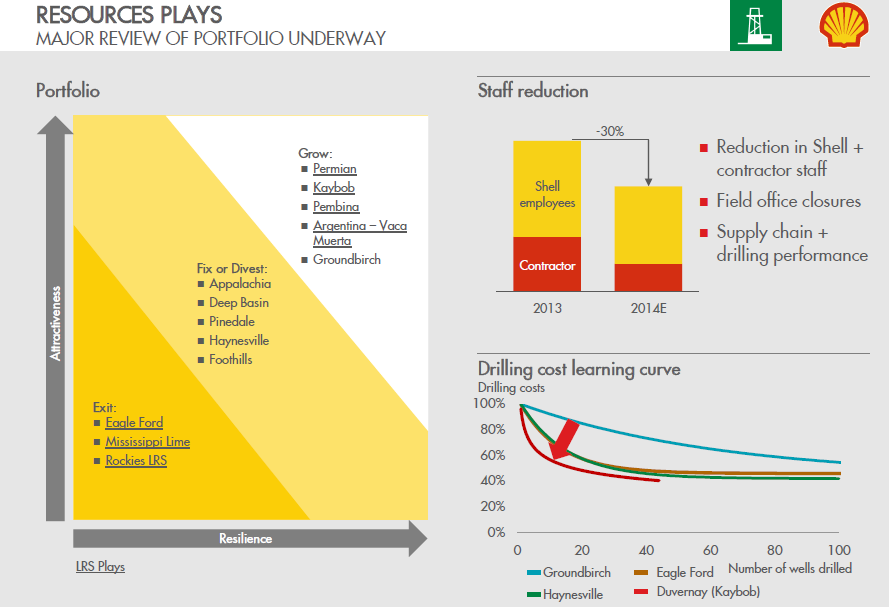This screenshot has width=889, height=607.
Task: Open the Permian link
Action: click(334, 169)
